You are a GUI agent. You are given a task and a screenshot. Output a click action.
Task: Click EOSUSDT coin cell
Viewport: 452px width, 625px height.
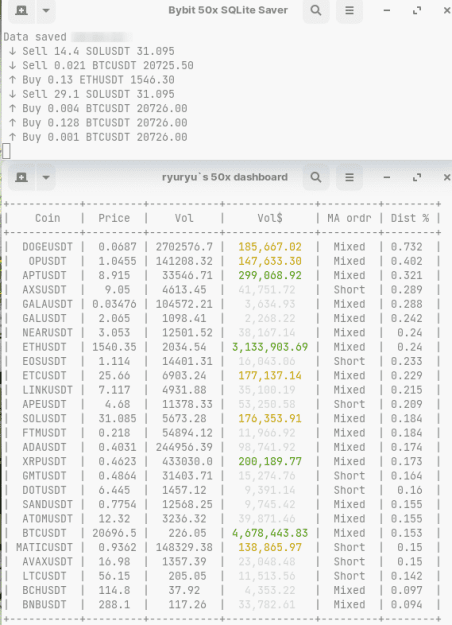tap(44, 362)
